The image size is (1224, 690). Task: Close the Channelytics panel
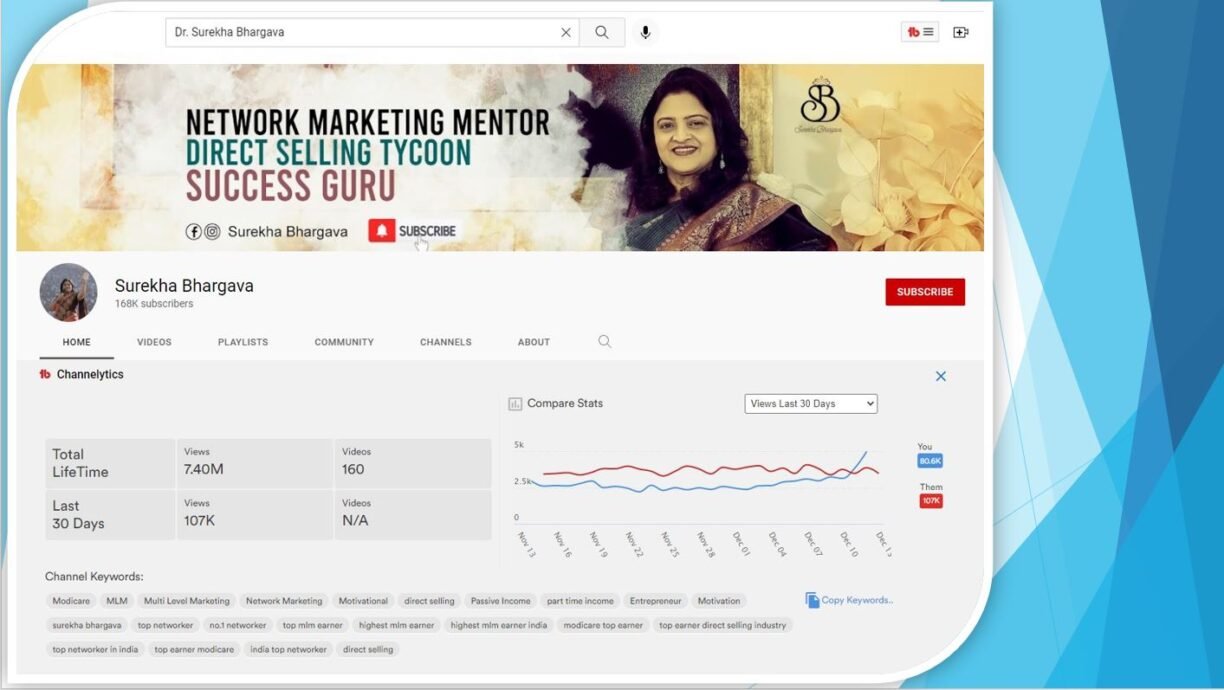pos(940,376)
